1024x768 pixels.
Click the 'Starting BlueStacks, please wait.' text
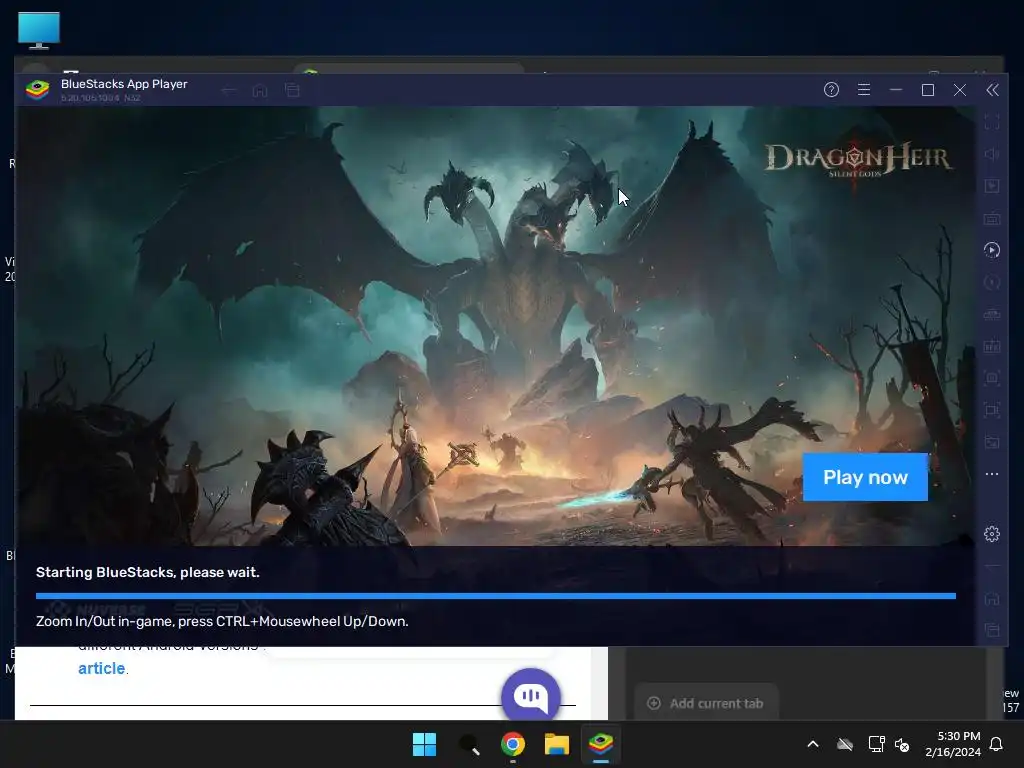[148, 572]
